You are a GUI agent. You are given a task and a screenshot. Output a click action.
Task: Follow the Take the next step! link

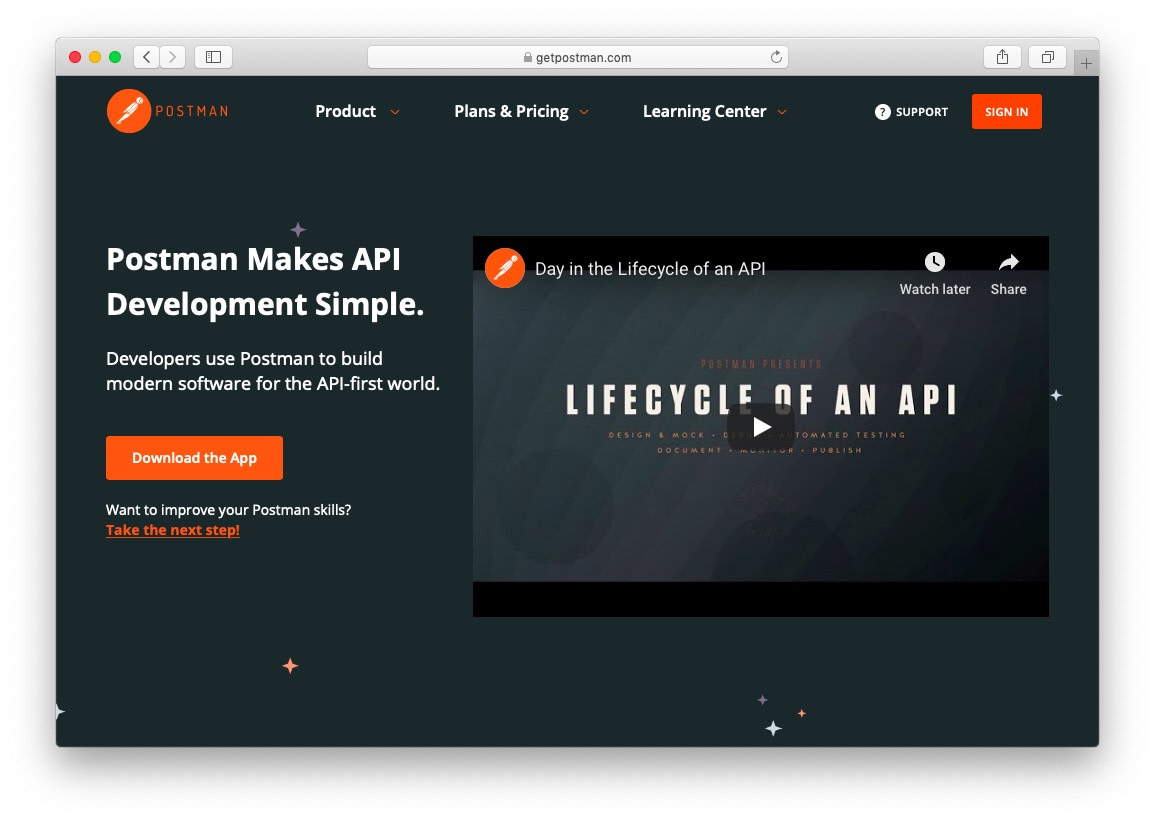tap(173, 530)
